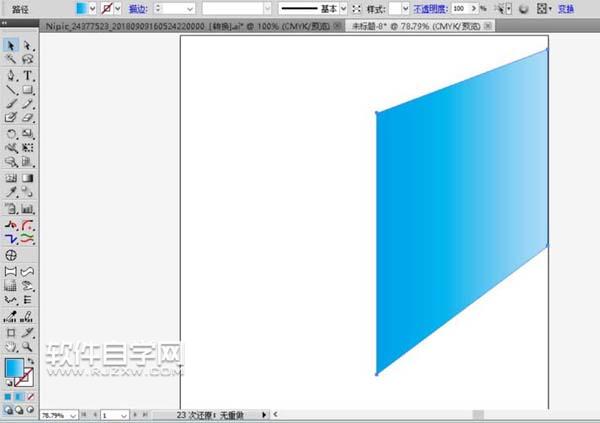The image size is (600, 423).
Task: Expand the stroke weight dropdown
Action: 190,9
